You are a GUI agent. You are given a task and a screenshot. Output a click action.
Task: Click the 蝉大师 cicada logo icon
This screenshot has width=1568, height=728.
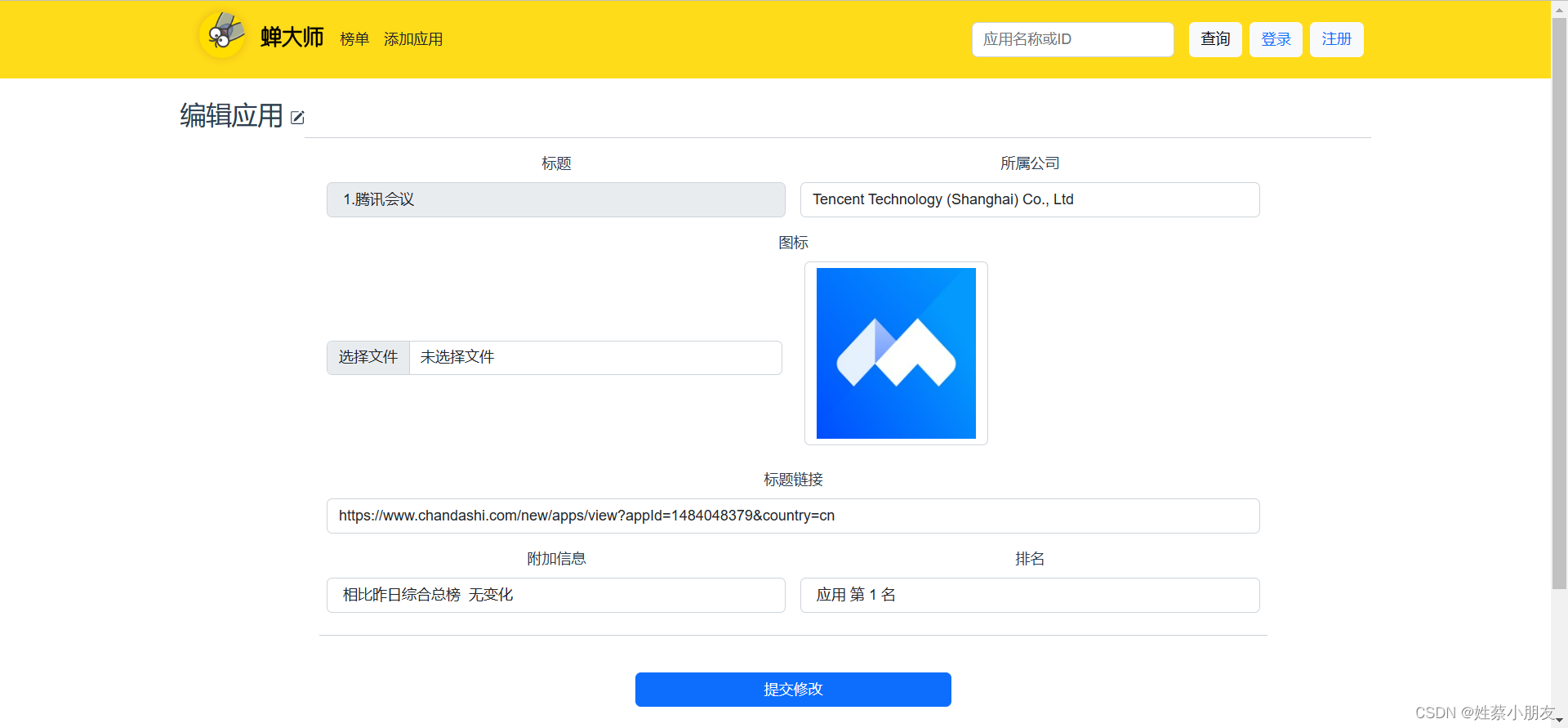tap(223, 35)
